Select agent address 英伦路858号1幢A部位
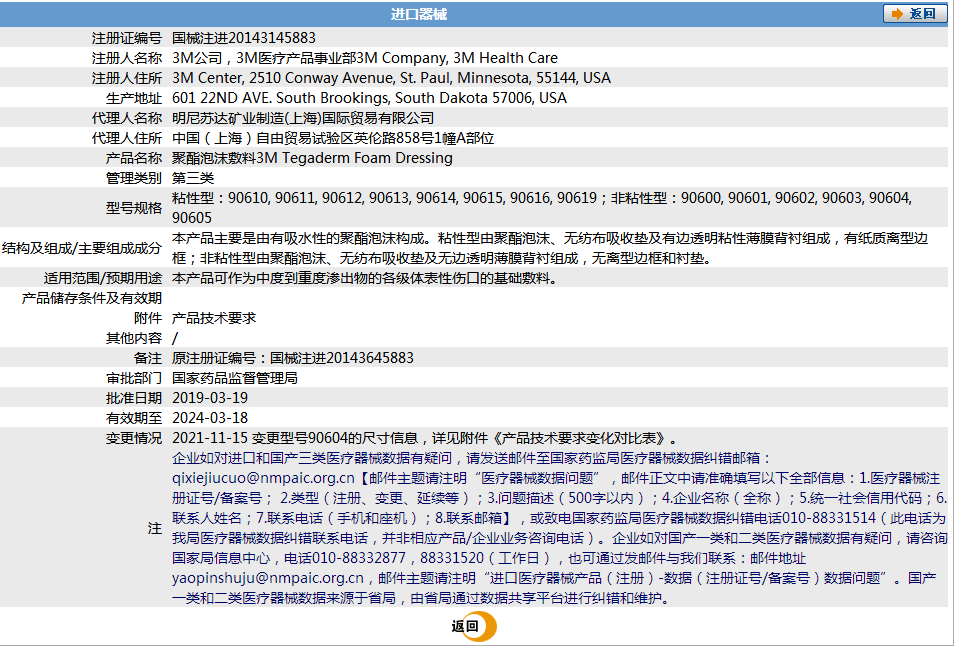Screen dimensions: 954x647 click(x=424, y=138)
